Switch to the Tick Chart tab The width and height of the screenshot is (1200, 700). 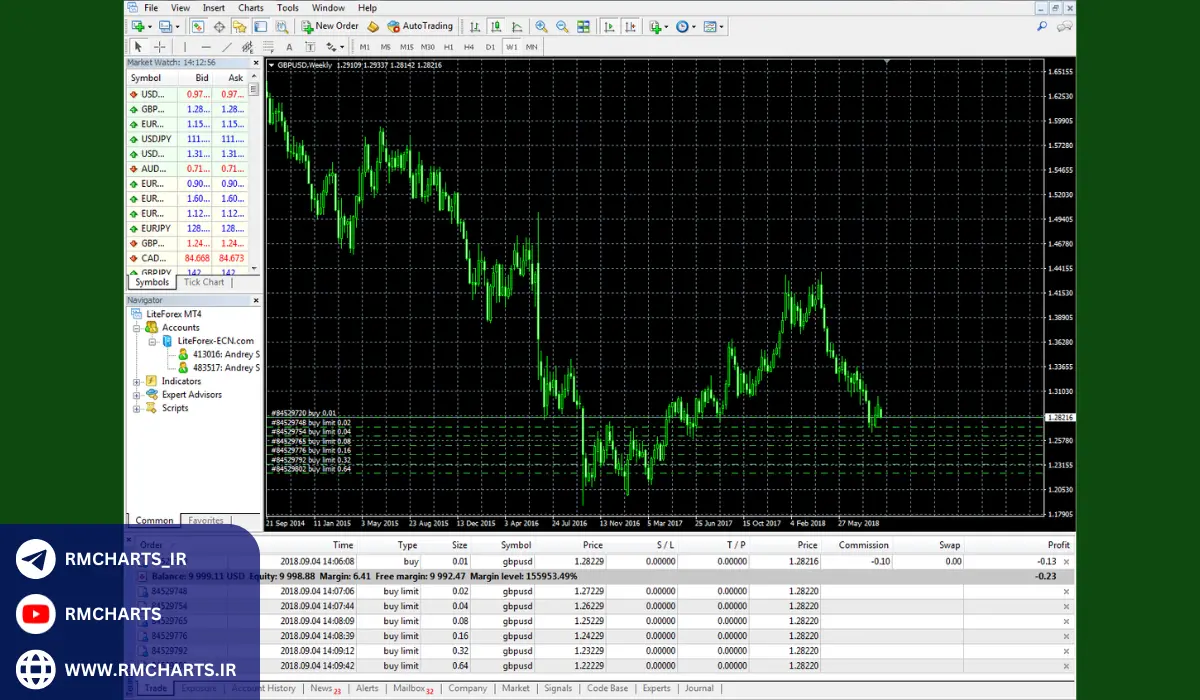(204, 282)
